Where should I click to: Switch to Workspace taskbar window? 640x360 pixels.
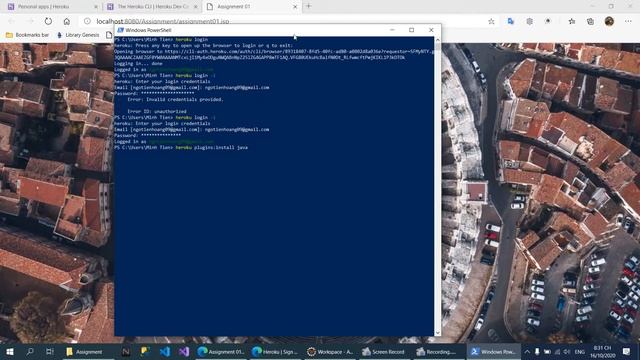pyautogui.click(x=330, y=351)
